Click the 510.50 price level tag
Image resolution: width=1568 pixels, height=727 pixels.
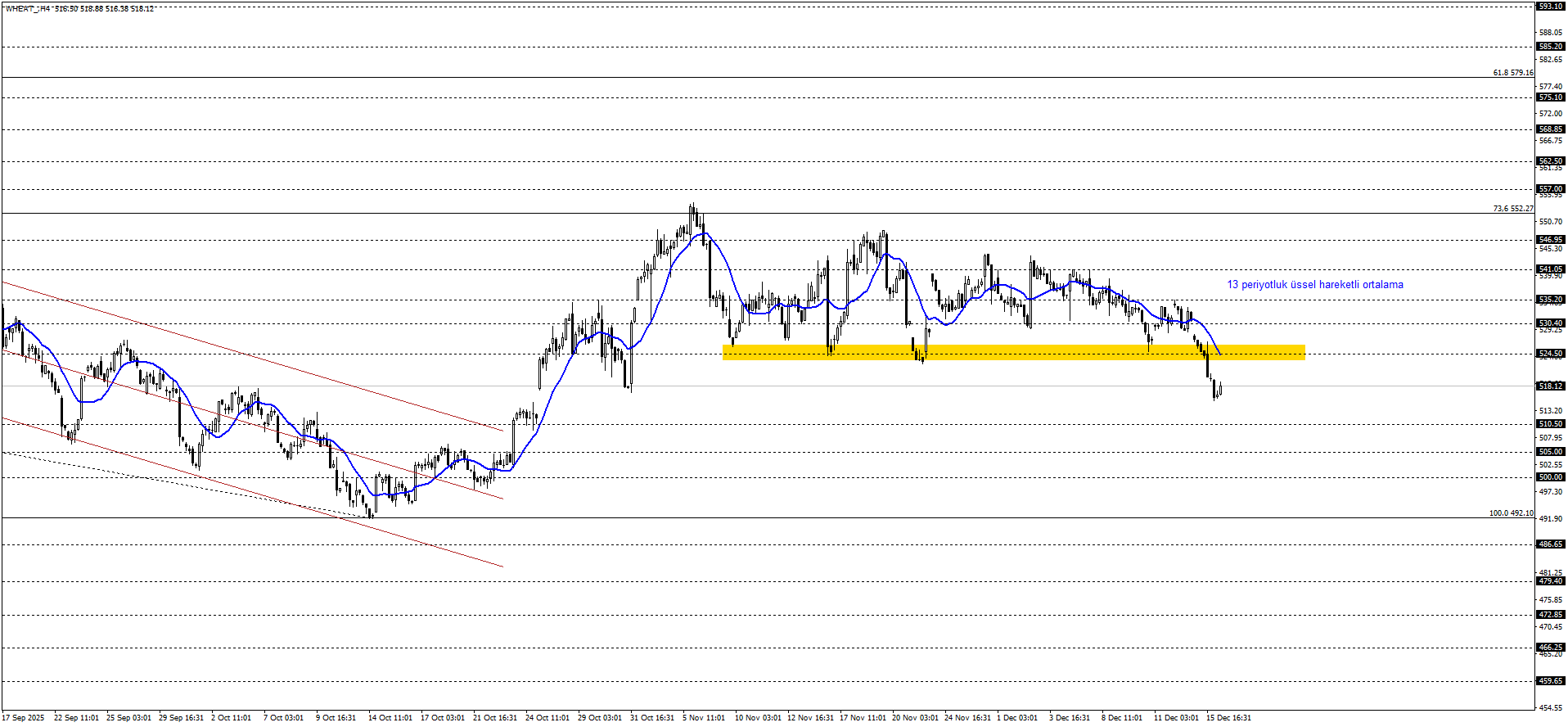pyautogui.click(x=1551, y=424)
